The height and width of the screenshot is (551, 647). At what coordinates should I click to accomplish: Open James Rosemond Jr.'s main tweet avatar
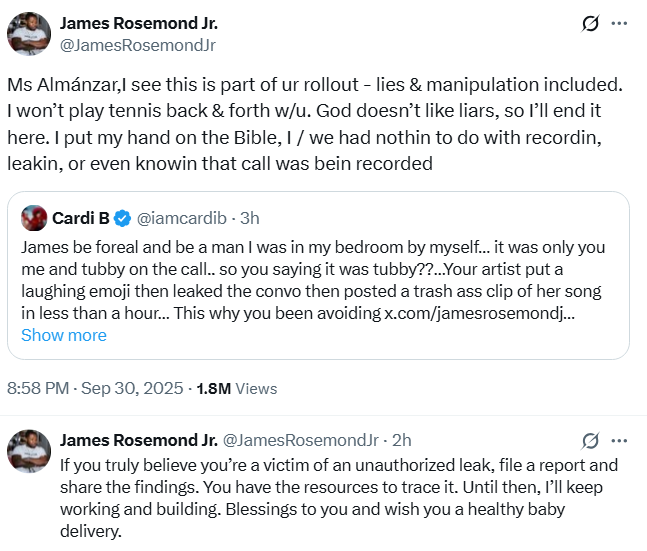(x=30, y=34)
